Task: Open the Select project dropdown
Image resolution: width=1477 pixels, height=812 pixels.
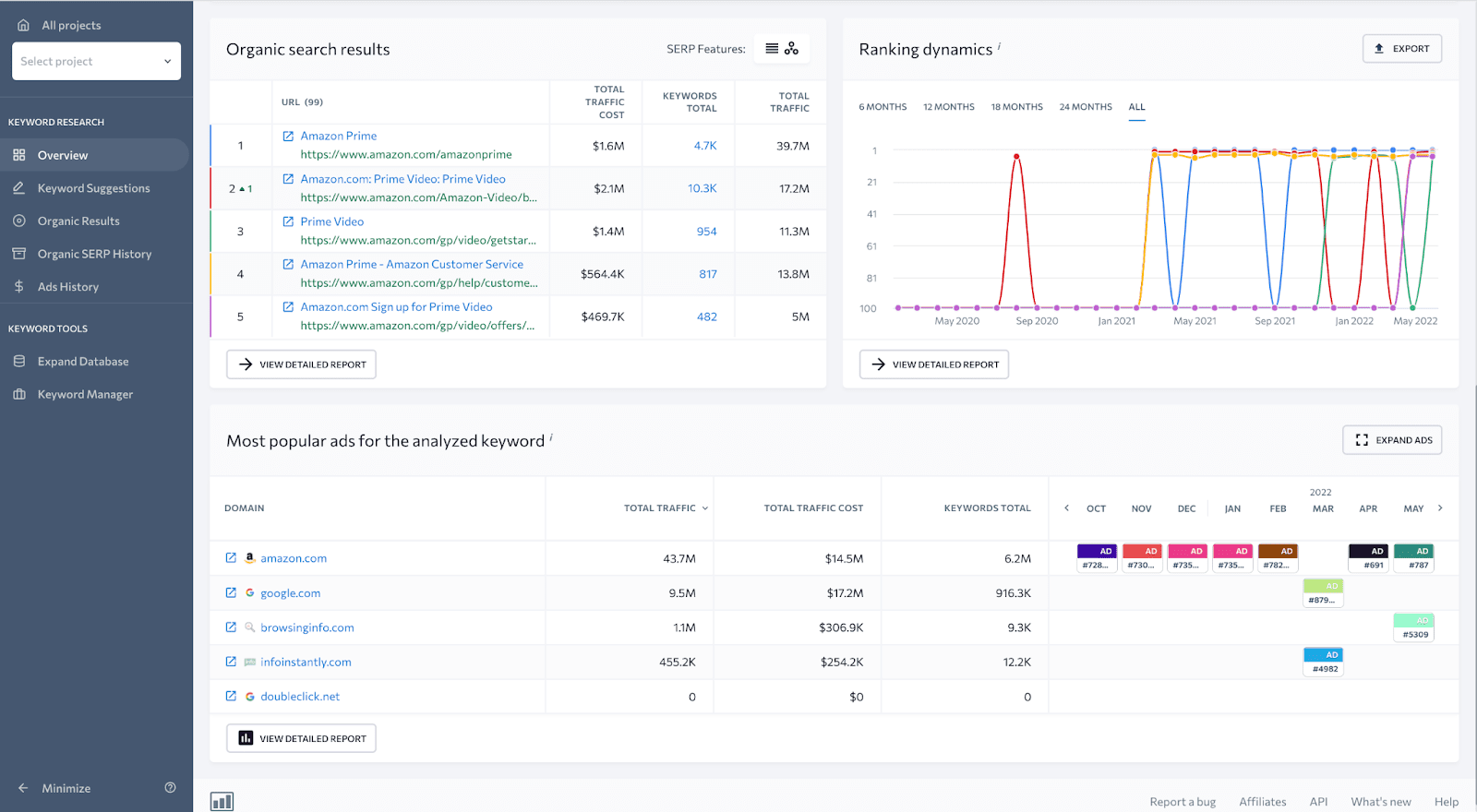Action: tap(96, 61)
